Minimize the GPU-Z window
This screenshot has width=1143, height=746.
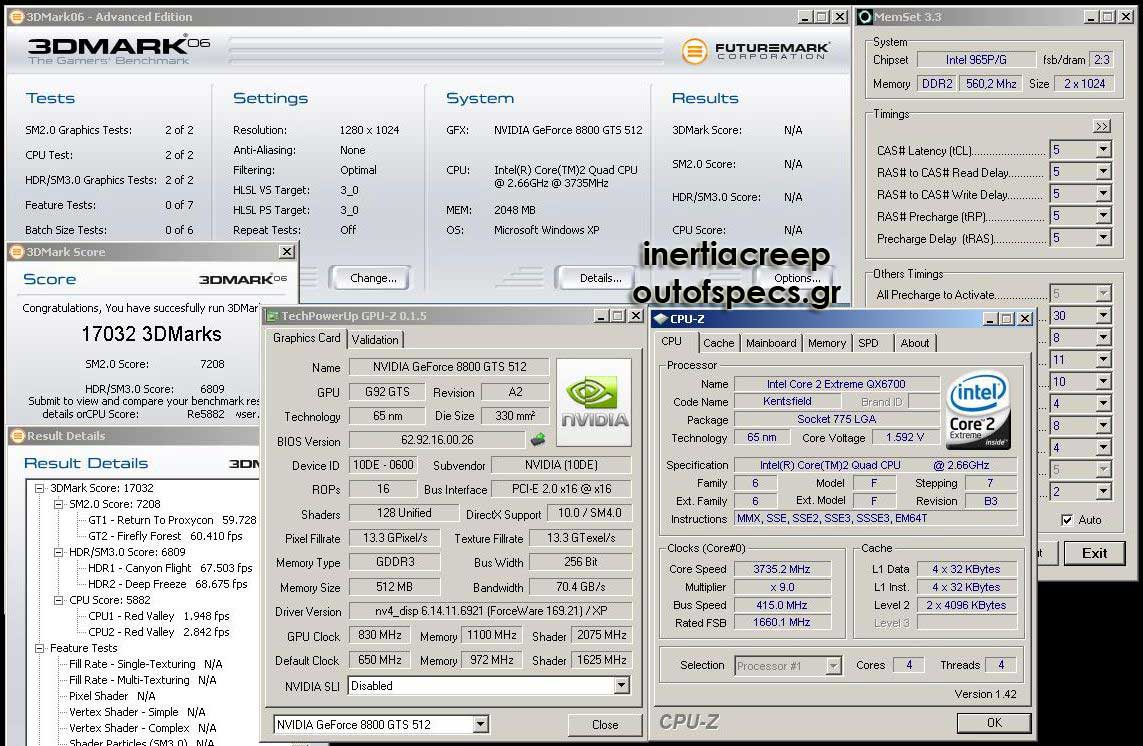point(602,316)
